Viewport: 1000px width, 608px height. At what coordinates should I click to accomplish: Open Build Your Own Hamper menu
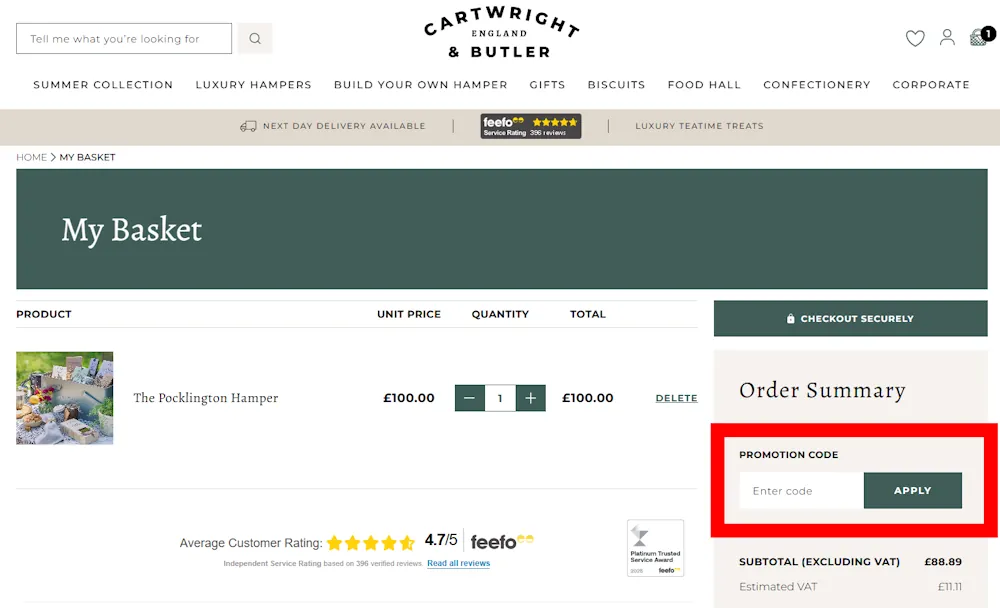[x=420, y=85]
